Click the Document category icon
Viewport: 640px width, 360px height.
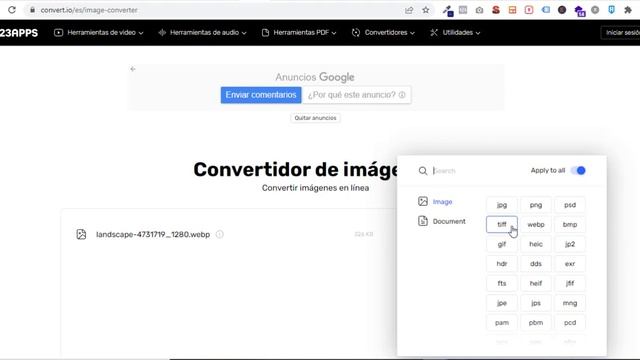pyautogui.click(x=423, y=221)
